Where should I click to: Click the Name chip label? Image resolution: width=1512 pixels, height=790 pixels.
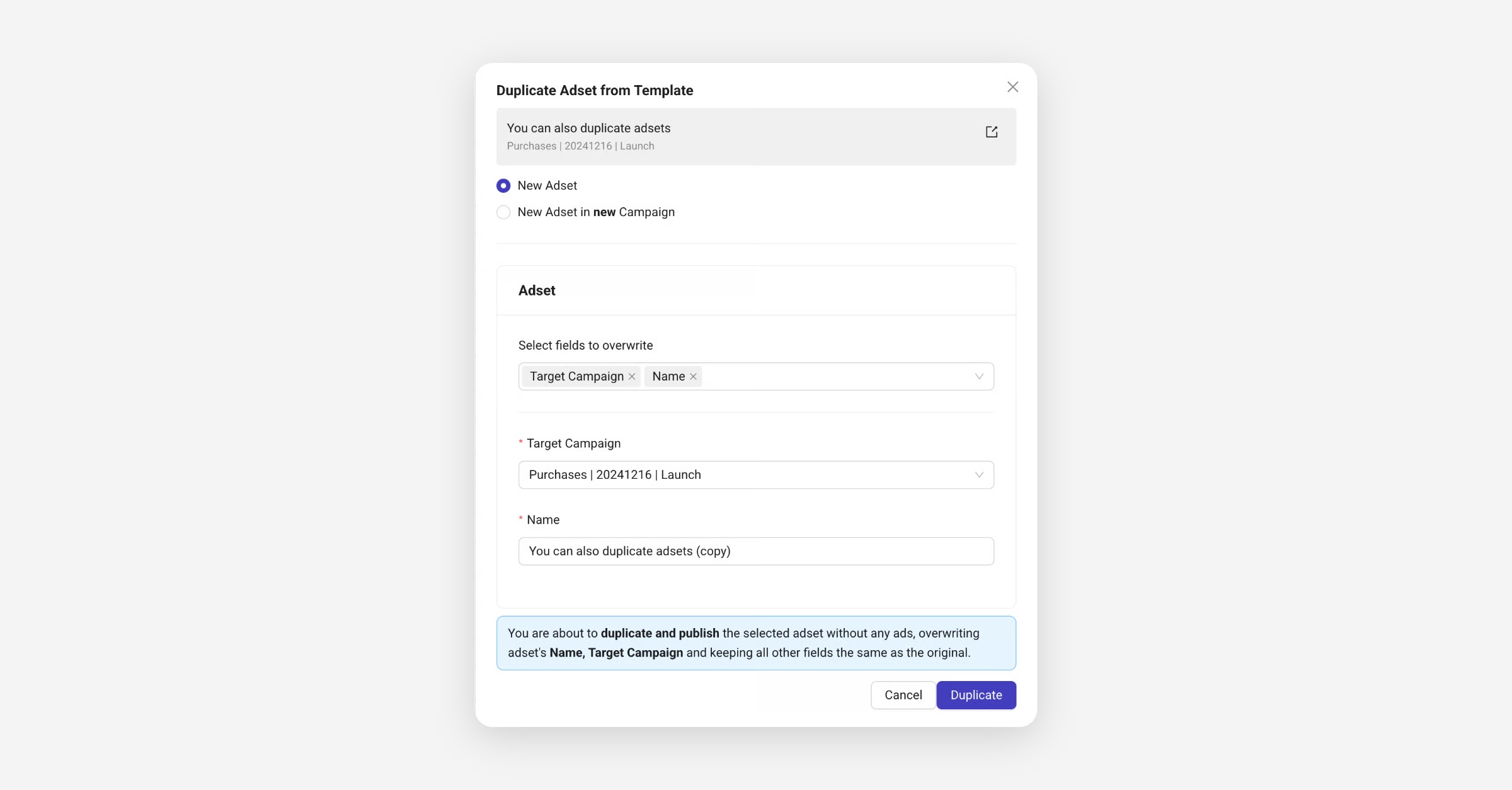[668, 377]
